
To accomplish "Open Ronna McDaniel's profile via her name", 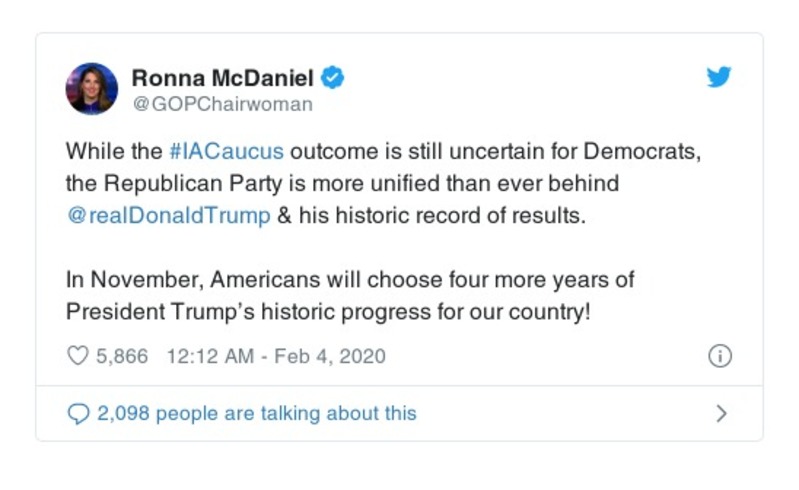I will (222, 78).
